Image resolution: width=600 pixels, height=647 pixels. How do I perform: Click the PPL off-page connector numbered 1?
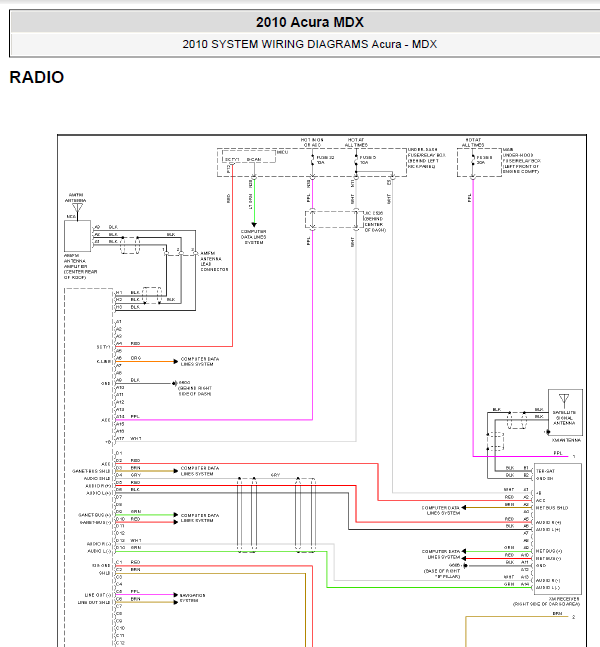point(574,456)
